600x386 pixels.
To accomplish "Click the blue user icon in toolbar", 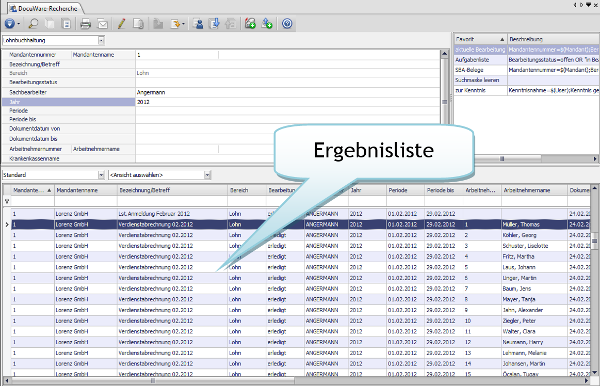I will tap(198, 24).
